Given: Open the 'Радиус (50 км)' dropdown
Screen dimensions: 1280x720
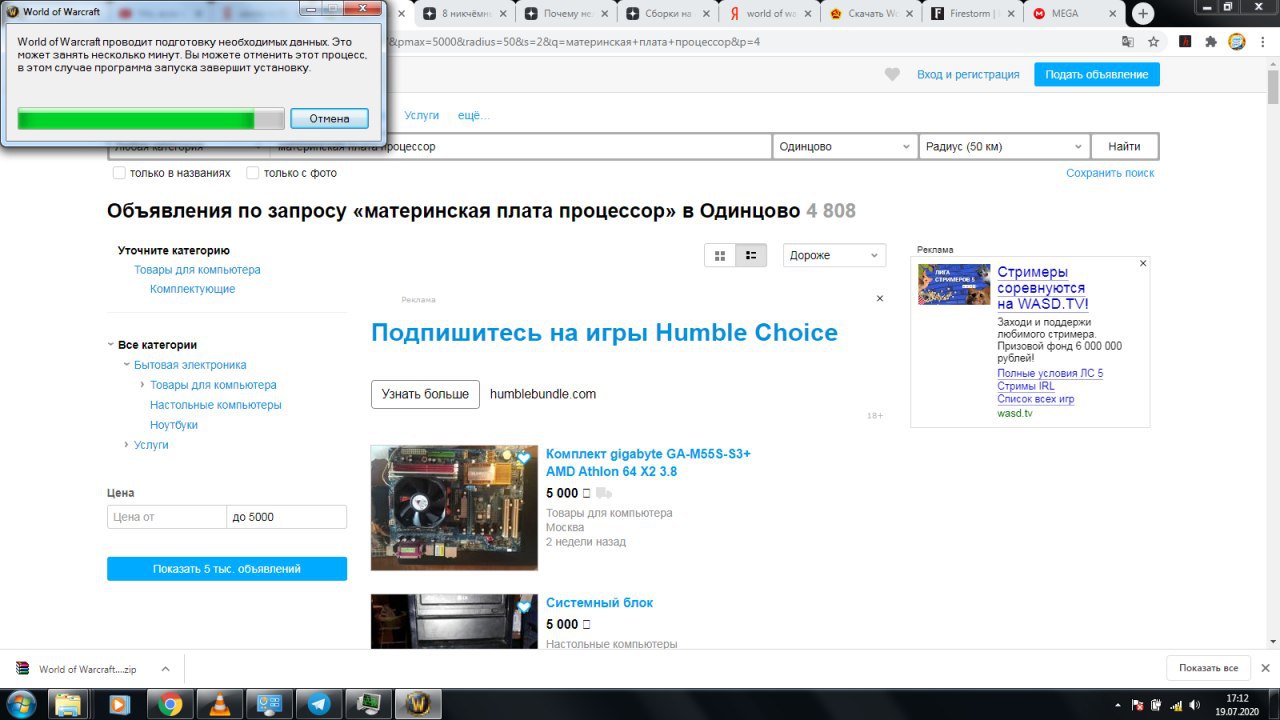Looking at the screenshot, I should [x=1005, y=146].
